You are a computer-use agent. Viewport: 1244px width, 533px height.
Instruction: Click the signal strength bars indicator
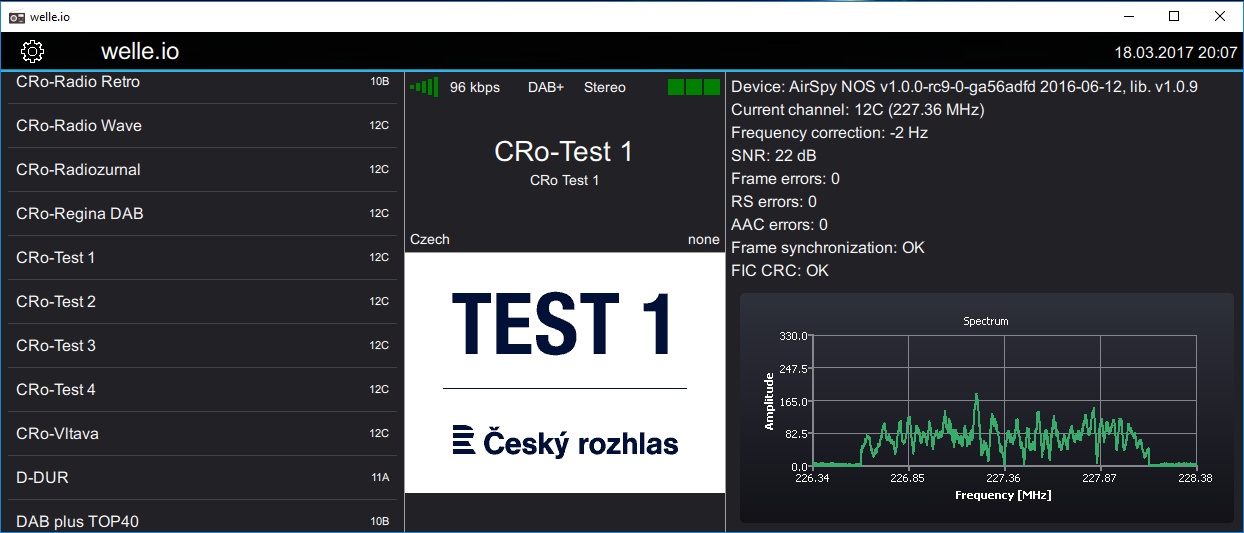(424, 87)
